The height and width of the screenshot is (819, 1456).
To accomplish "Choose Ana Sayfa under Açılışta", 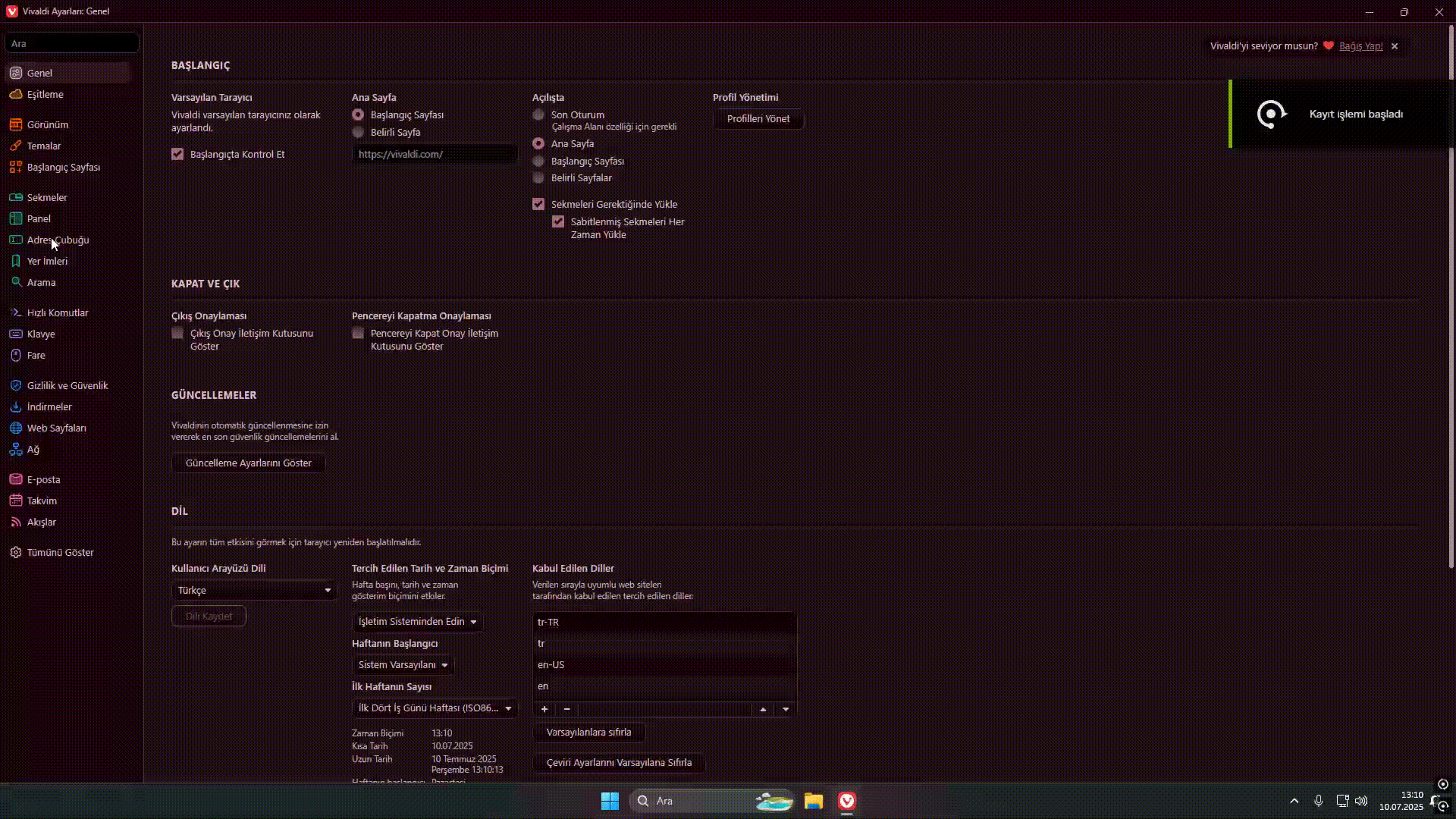I will (x=538, y=144).
